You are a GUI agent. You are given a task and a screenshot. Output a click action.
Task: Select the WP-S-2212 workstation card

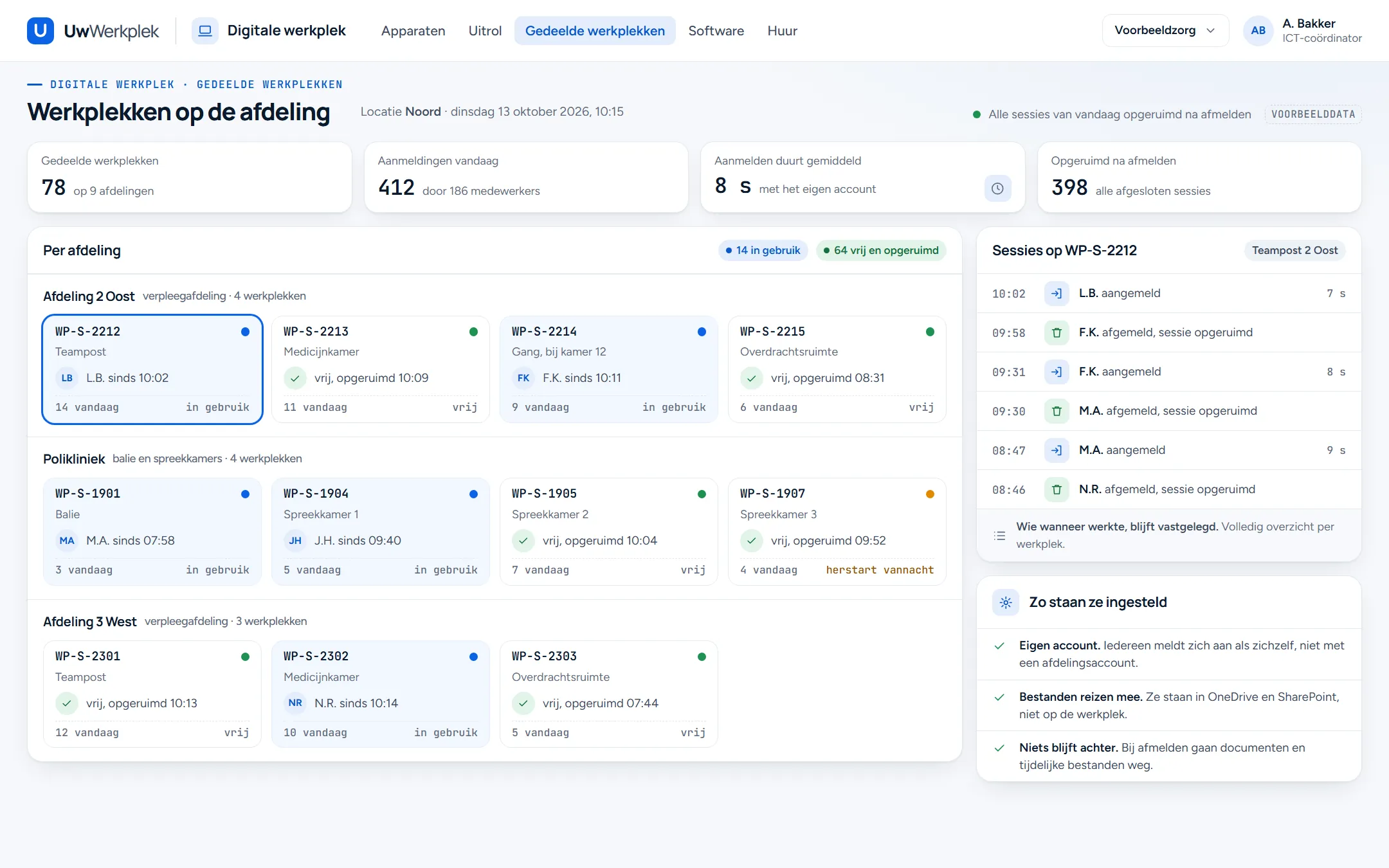click(x=152, y=370)
